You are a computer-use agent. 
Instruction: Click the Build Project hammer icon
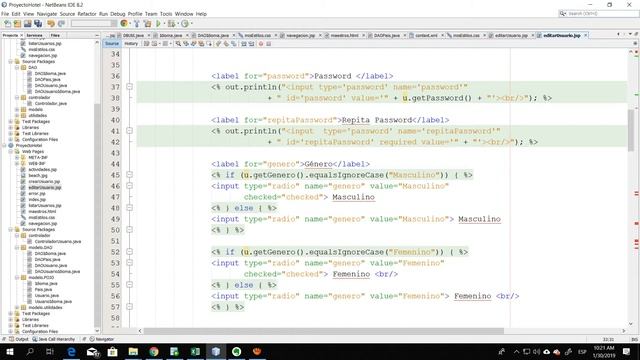pyautogui.click(x=137, y=24)
